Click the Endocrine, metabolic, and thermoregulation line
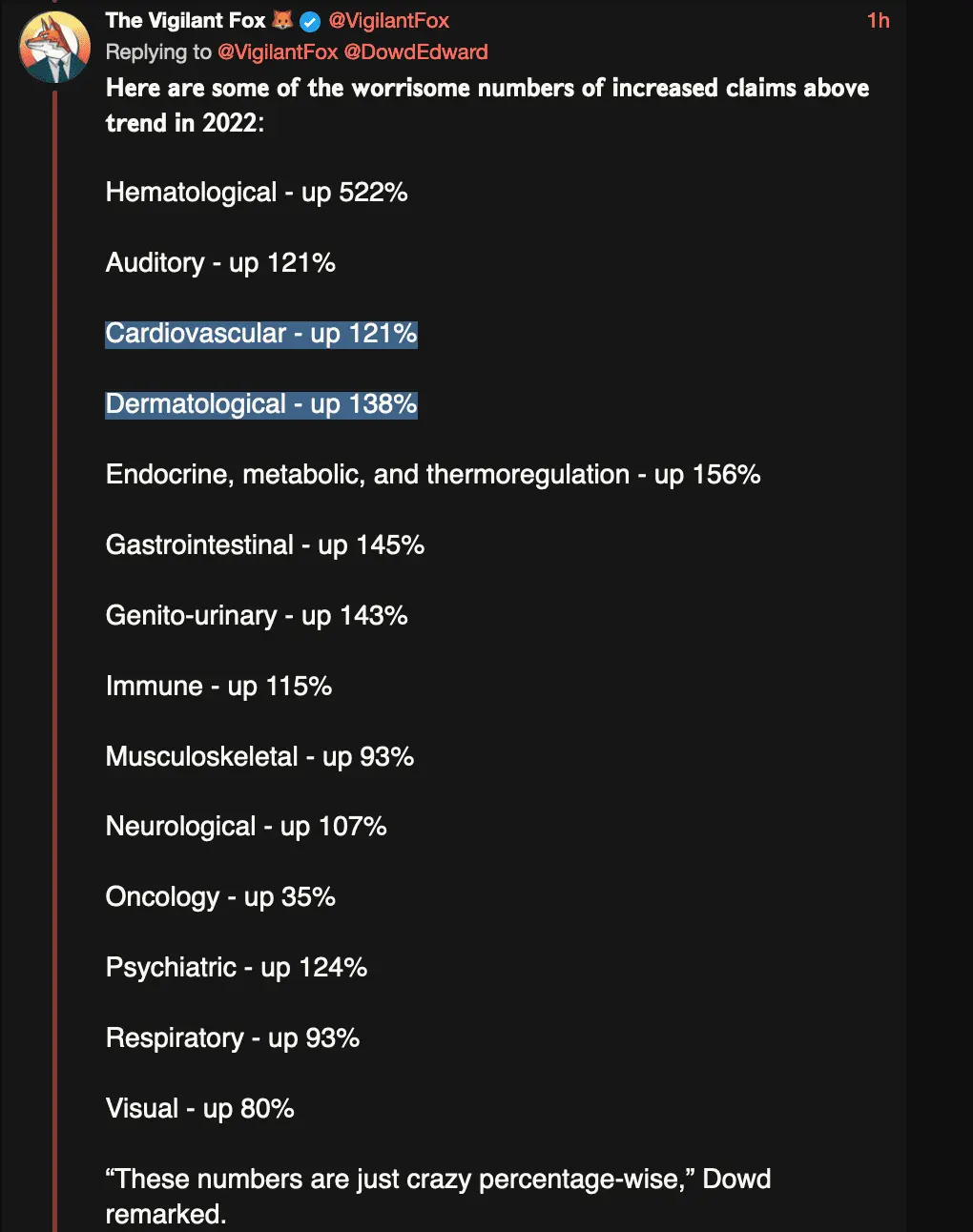Screen dimensions: 973x1232 [x=433, y=475]
